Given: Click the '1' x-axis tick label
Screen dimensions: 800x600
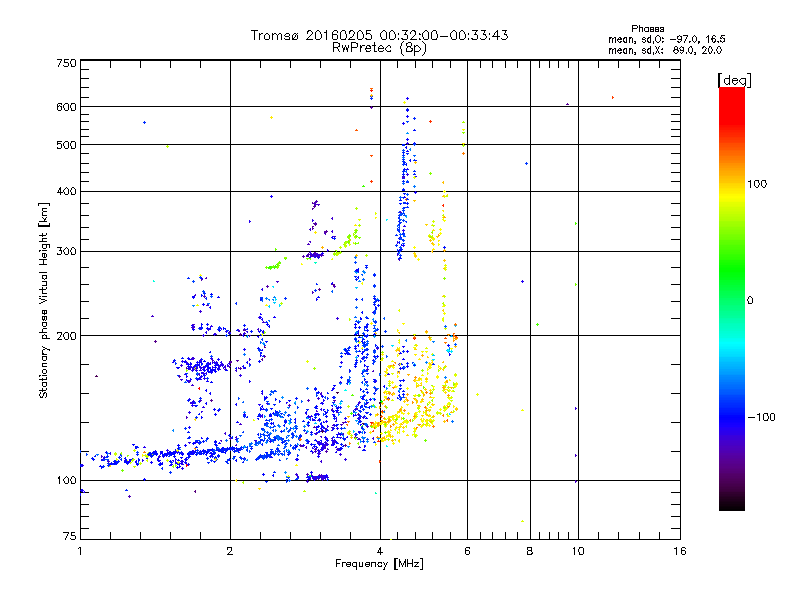Looking at the screenshot, I should point(80,551).
